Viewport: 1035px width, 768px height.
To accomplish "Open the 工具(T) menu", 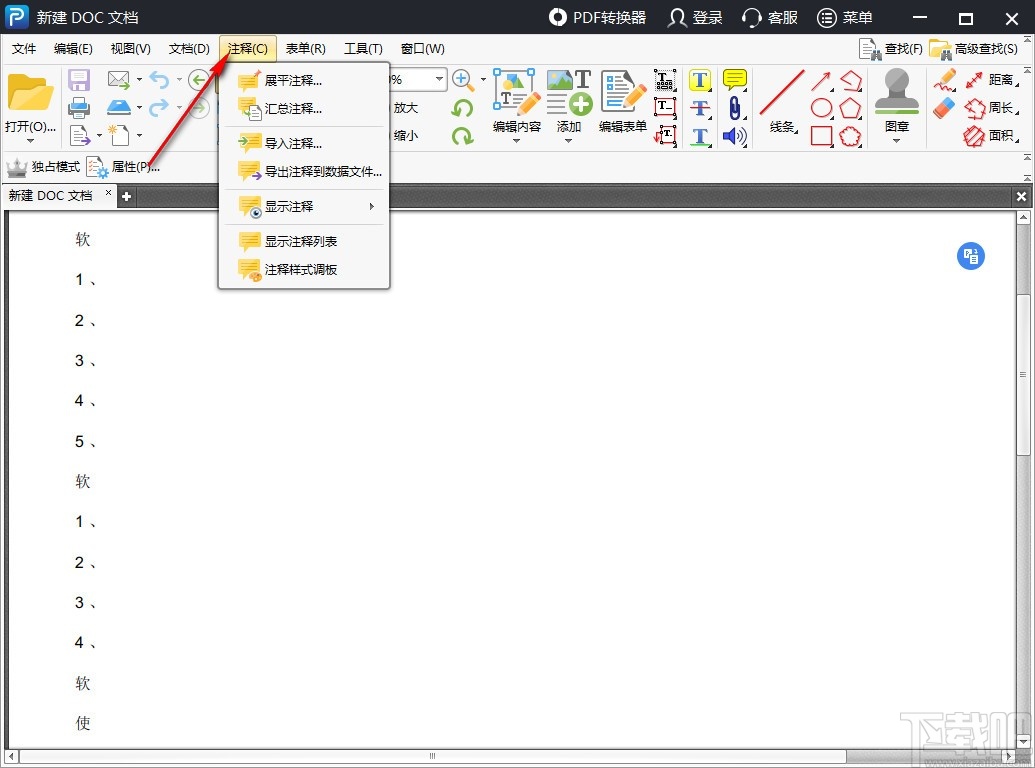I will [x=363, y=48].
